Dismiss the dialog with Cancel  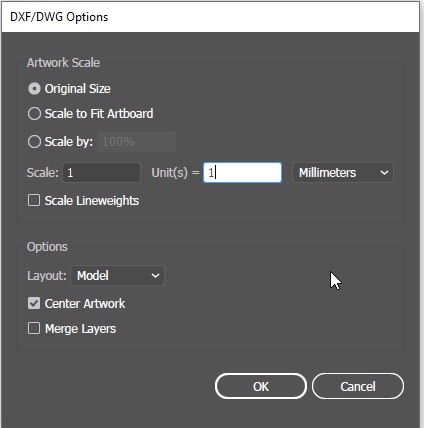tap(358, 386)
